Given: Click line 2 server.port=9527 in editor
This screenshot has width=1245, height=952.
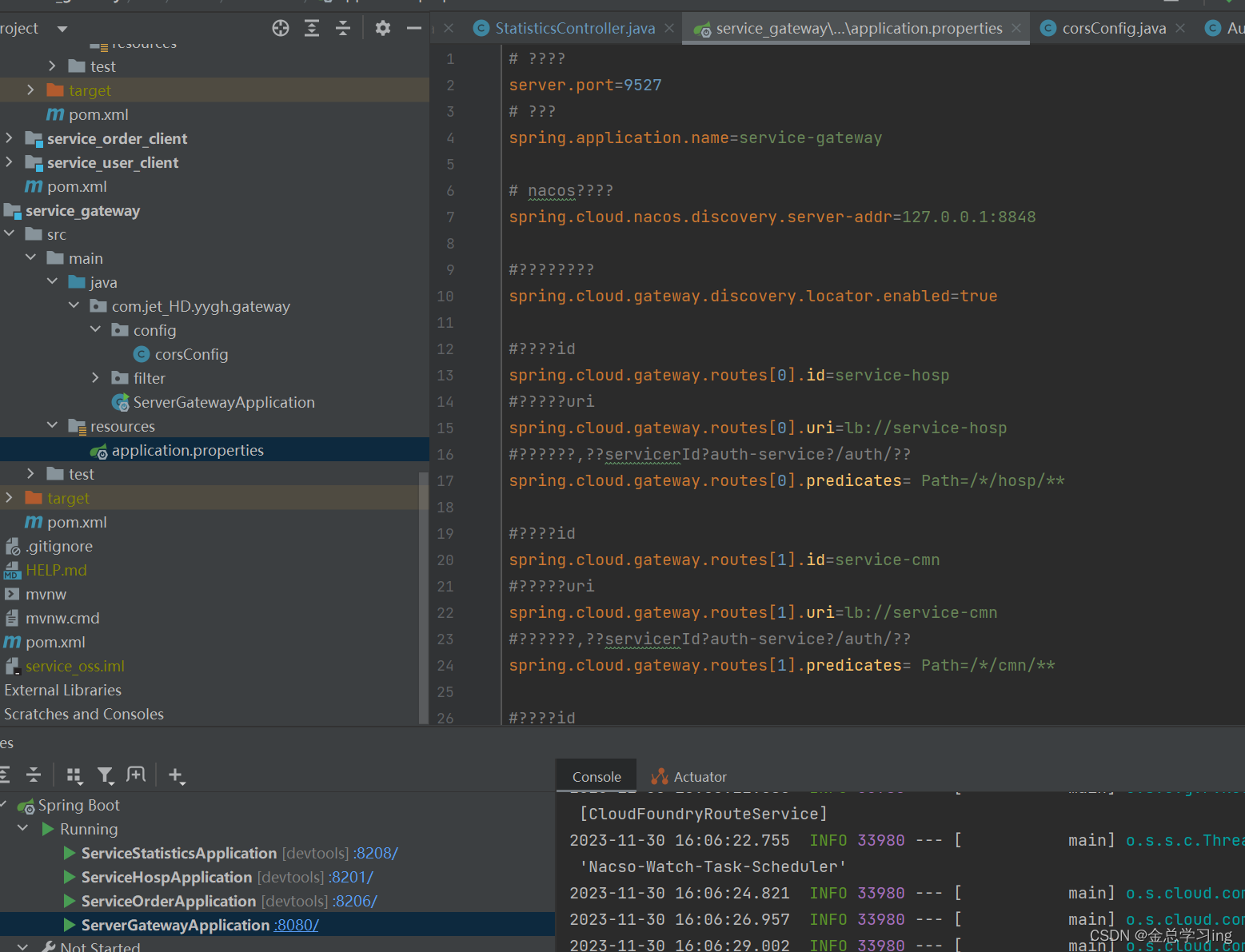Looking at the screenshot, I should point(585,85).
